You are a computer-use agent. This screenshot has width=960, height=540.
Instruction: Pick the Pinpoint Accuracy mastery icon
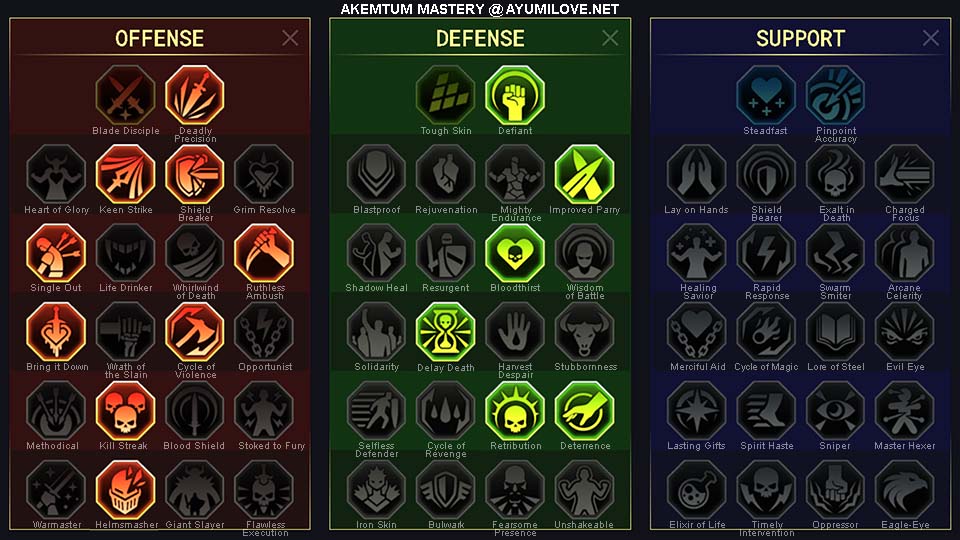(835, 95)
